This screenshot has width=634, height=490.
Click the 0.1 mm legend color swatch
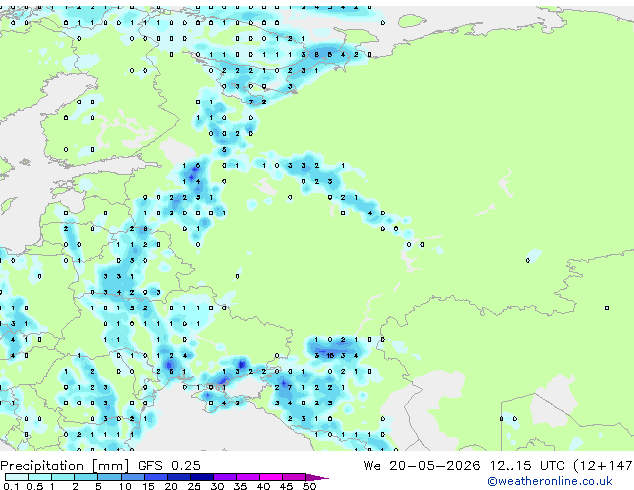click(17, 477)
